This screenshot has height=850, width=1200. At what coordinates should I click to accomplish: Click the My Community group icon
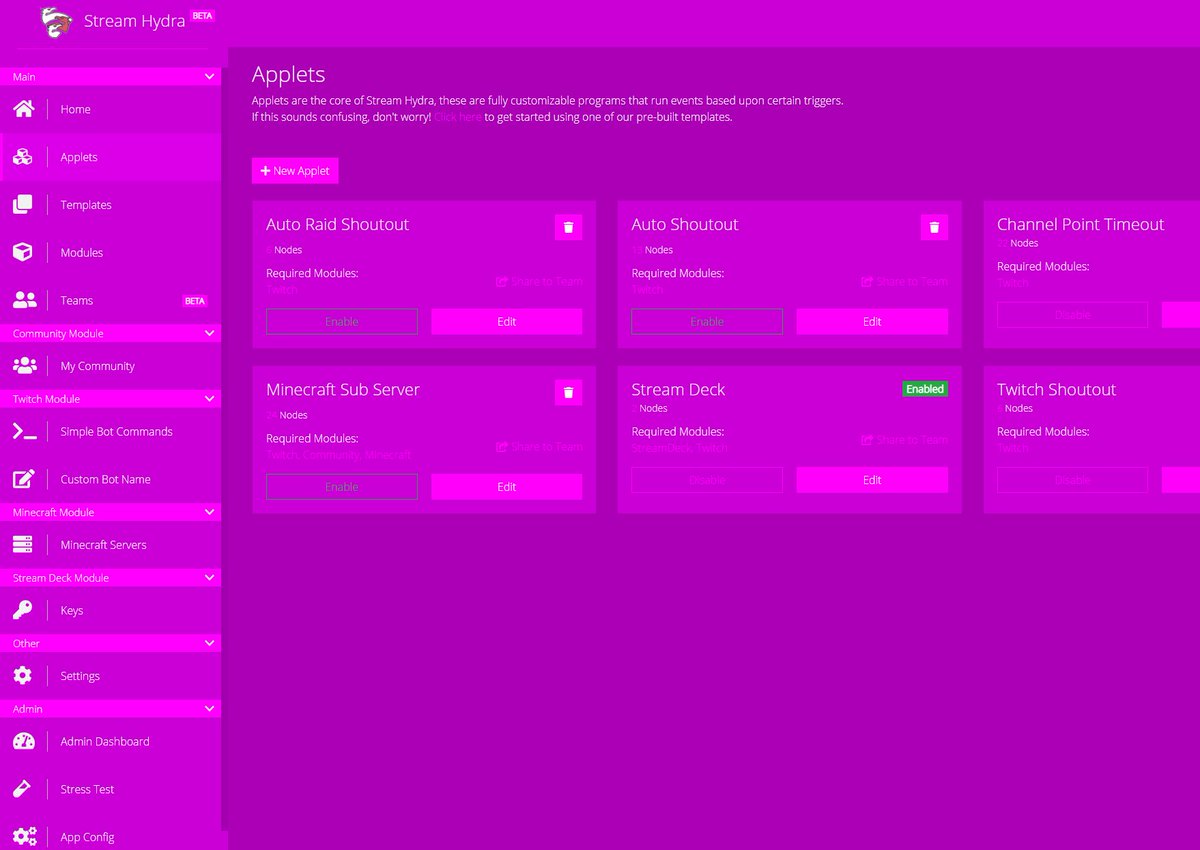[24, 365]
